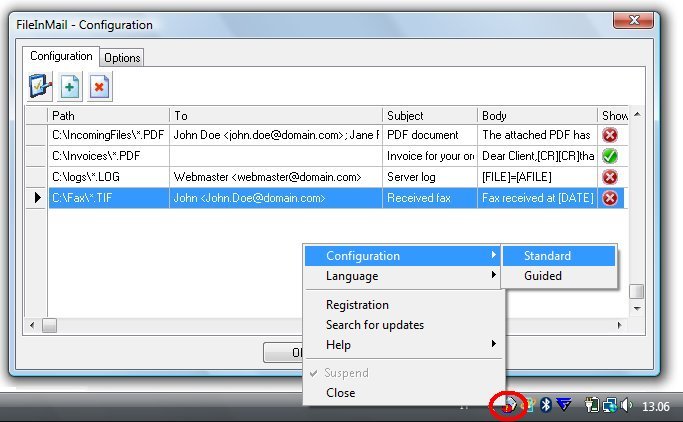Expand the Language submenu

pos(402,276)
